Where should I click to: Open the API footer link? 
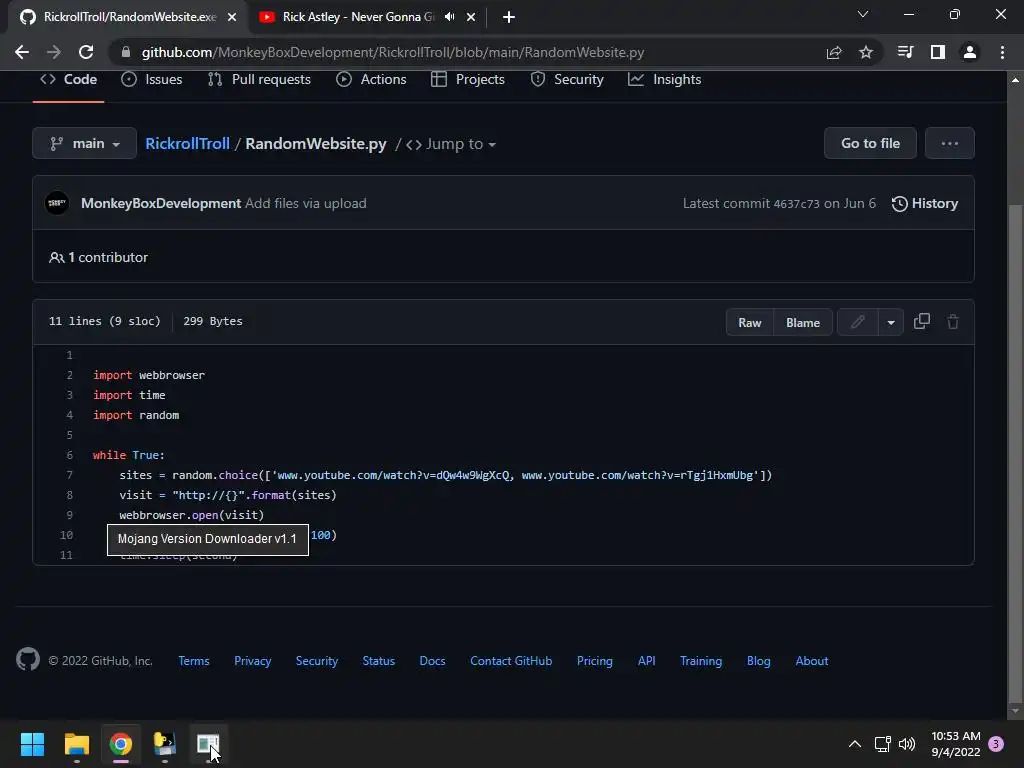coord(647,661)
